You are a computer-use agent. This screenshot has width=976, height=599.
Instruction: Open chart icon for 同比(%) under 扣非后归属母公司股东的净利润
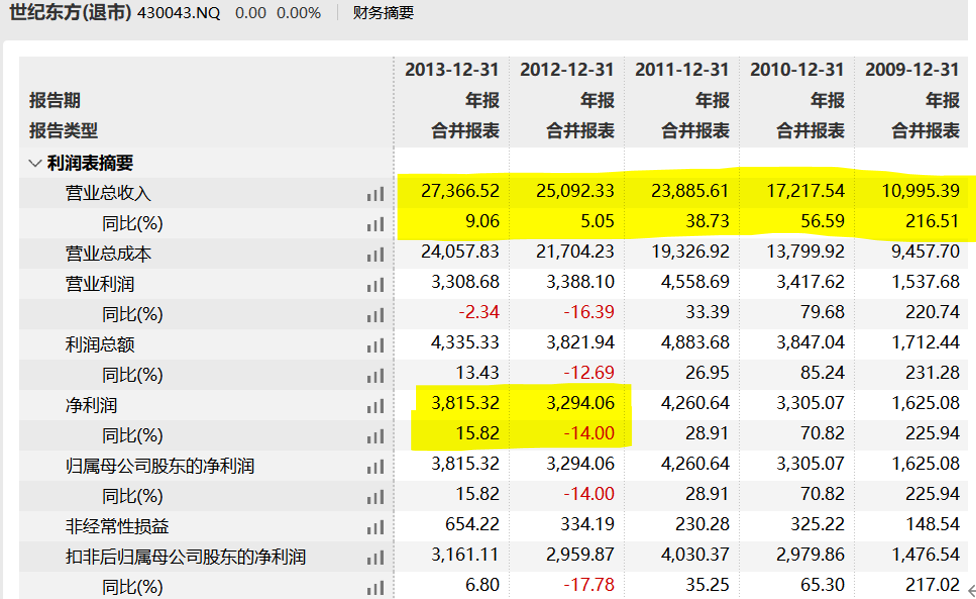tap(375, 588)
